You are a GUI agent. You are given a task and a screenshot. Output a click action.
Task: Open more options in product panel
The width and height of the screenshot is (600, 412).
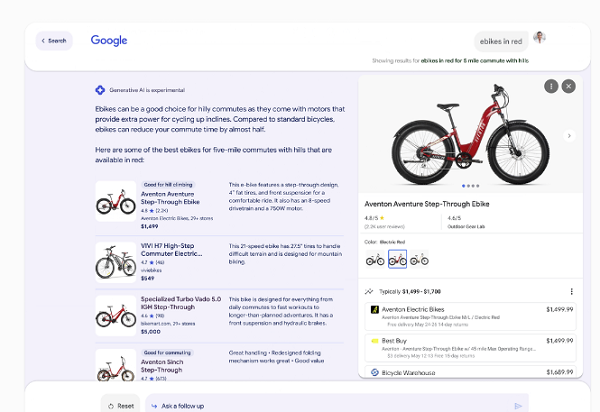(551, 87)
